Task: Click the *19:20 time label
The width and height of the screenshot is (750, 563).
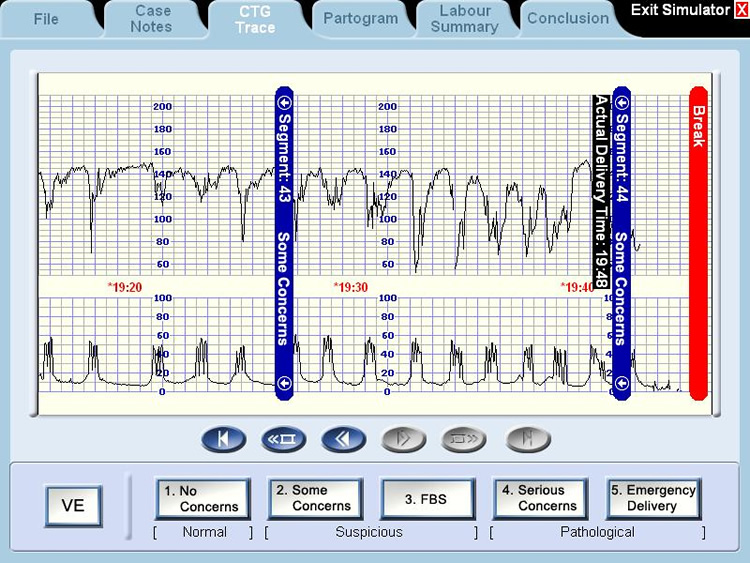Action: click(125, 287)
